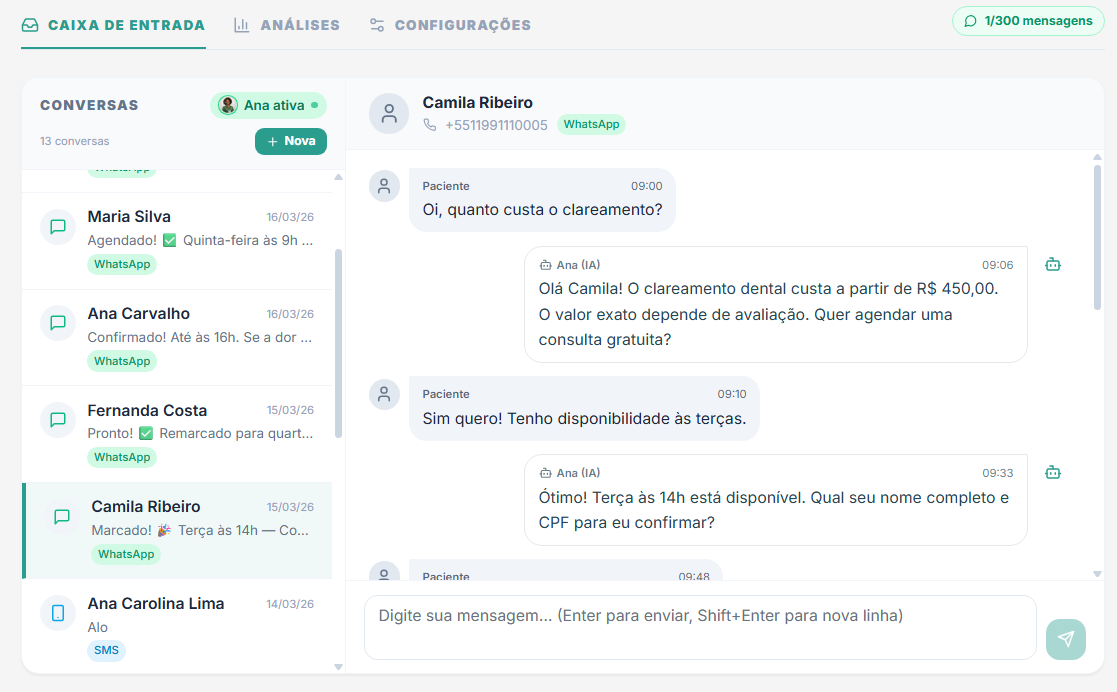This screenshot has width=1117, height=692.
Task: Create a new conversation with the Nova button
Action: coord(291,141)
